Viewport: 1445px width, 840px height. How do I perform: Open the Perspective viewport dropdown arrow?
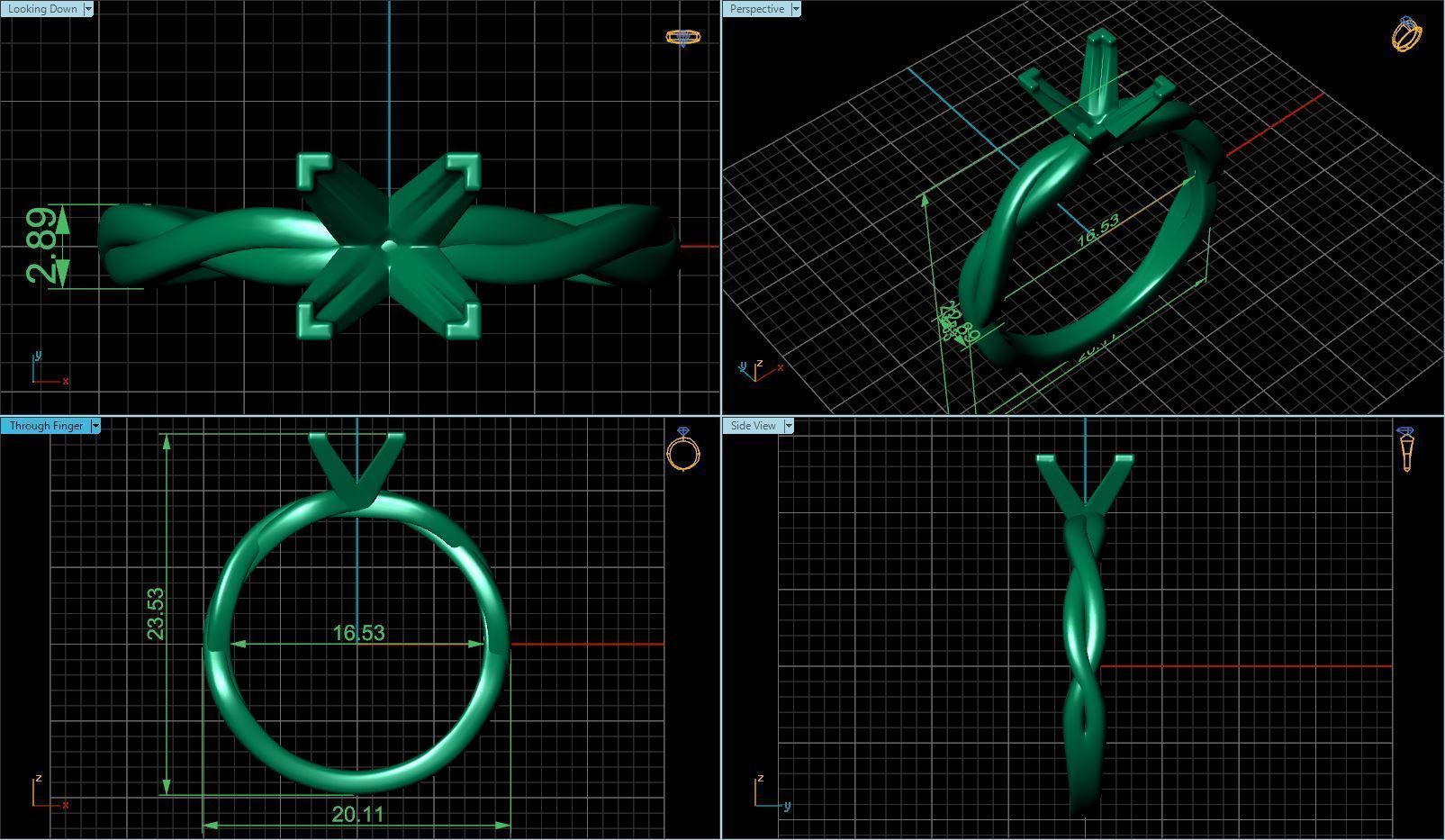click(796, 9)
